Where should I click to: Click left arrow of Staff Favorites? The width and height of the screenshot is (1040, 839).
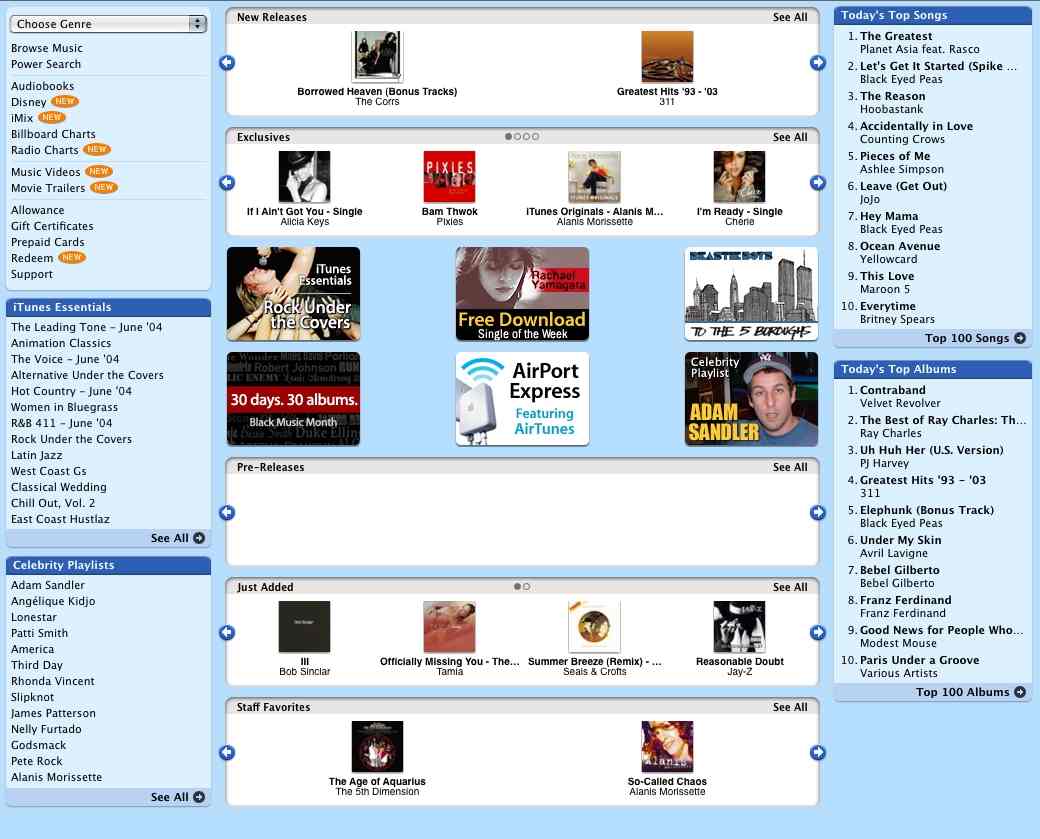click(x=227, y=753)
